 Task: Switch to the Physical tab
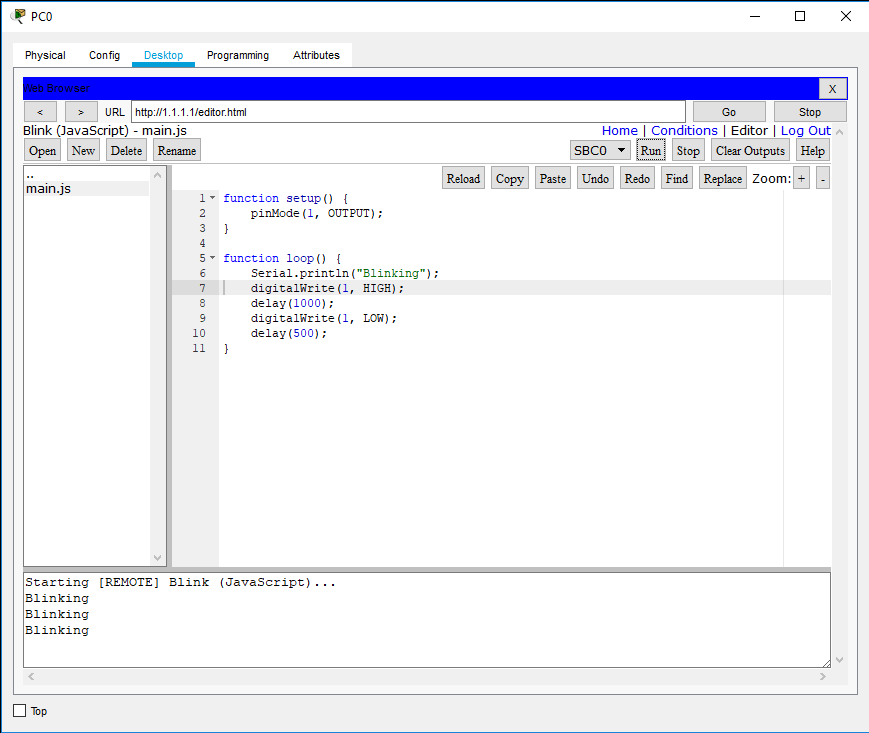click(x=44, y=55)
